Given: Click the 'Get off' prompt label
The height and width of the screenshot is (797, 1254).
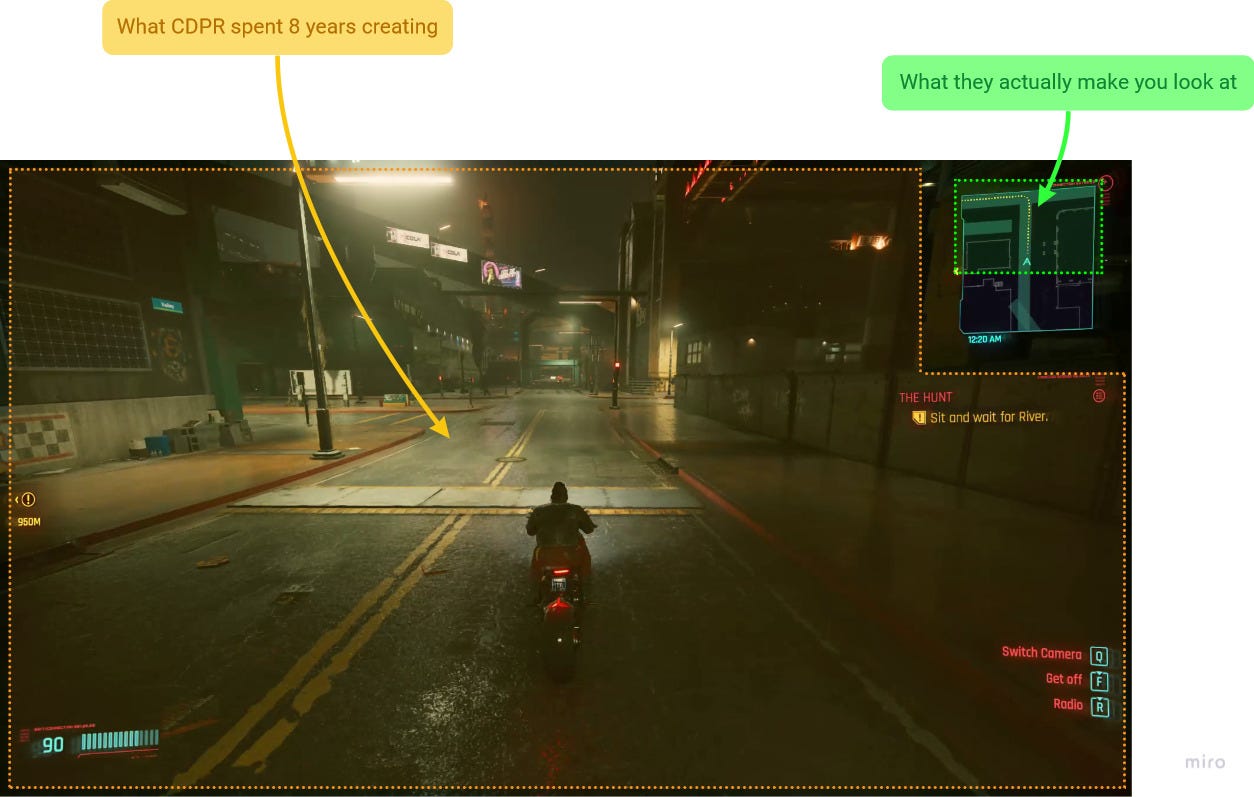Looking at the screenshot, I should pos(1063,679).
